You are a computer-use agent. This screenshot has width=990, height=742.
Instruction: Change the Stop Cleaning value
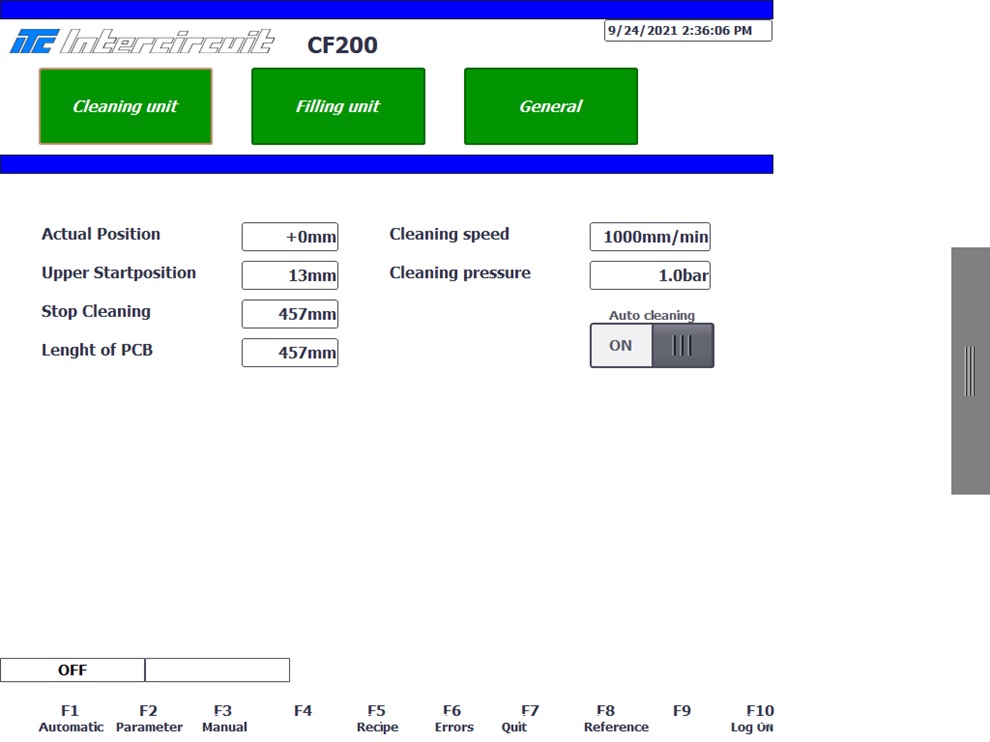coord(290,314)
